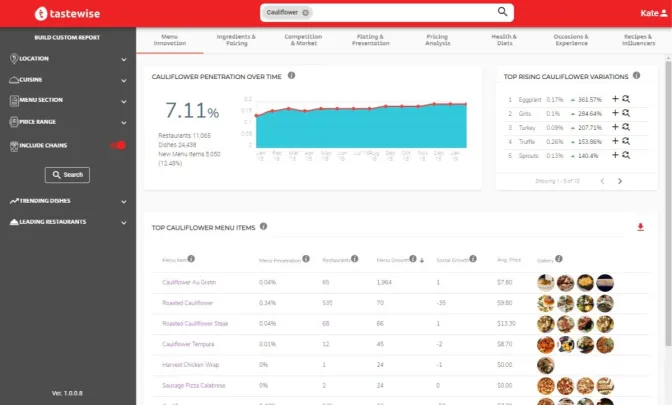Image resolution: width=672 pixels, height=405 pixels.
Task: Sort by Menu Growth arrow
Action: tap(422, 260)
